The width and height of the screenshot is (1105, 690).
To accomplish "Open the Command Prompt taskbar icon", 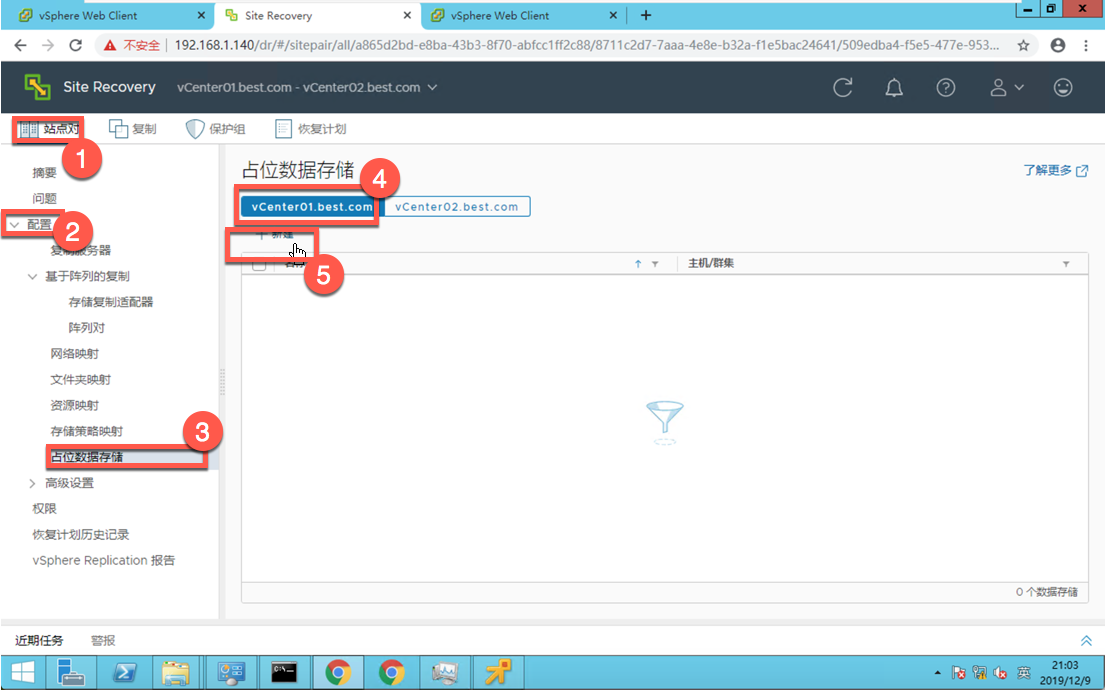I will [284, 672].
